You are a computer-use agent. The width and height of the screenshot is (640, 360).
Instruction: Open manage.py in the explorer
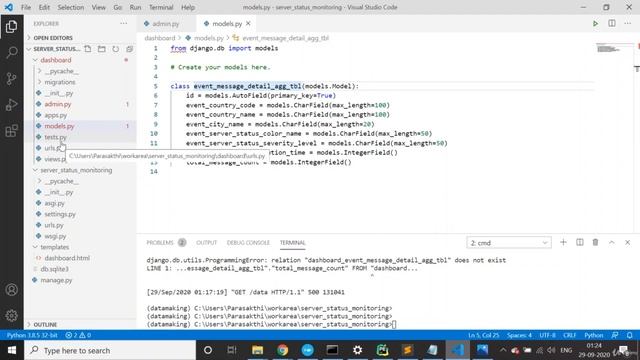[56, 280]
